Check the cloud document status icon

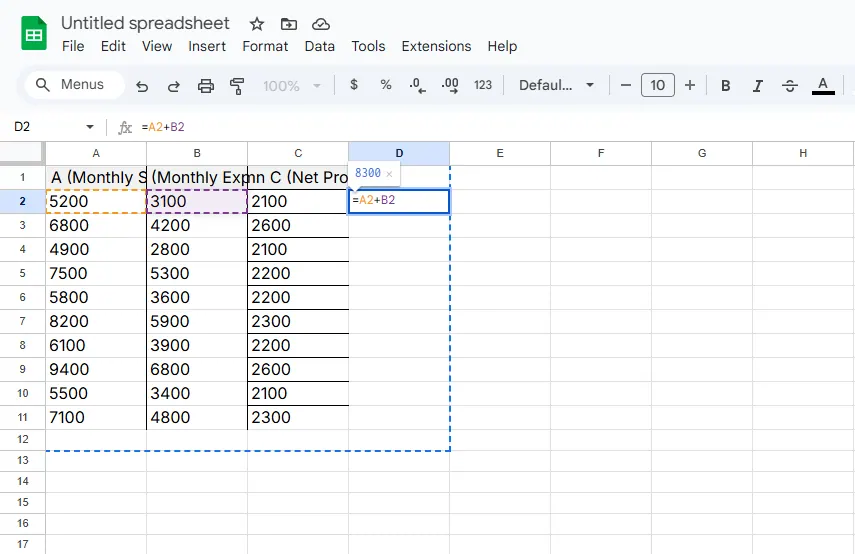(x=320, y=24)
